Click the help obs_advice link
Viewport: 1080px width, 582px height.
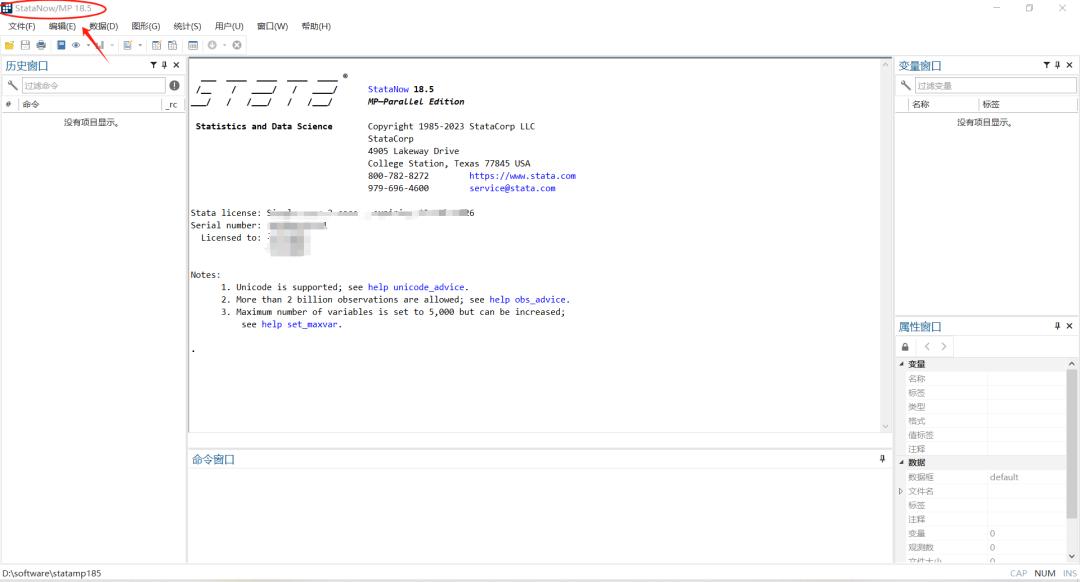pyautogui.click(x=528, y=299)
